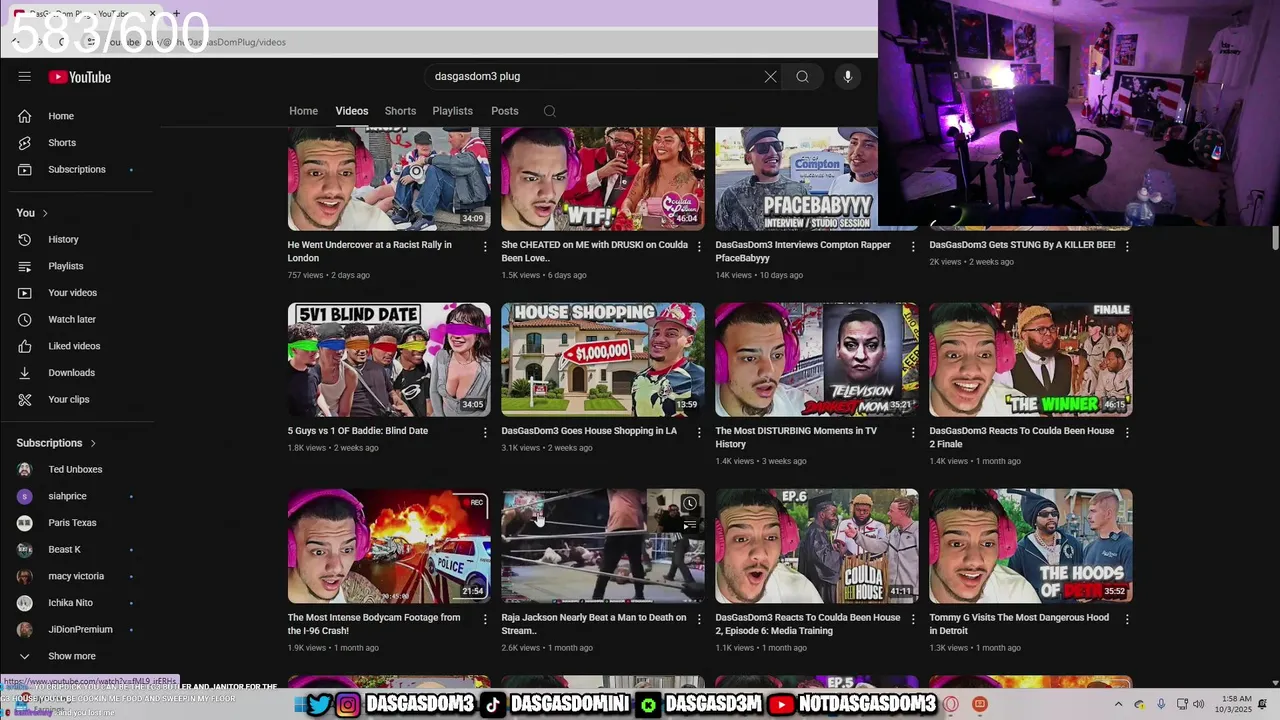Play The Hoods of Detroit thumbnail

tap(1031, 546)
